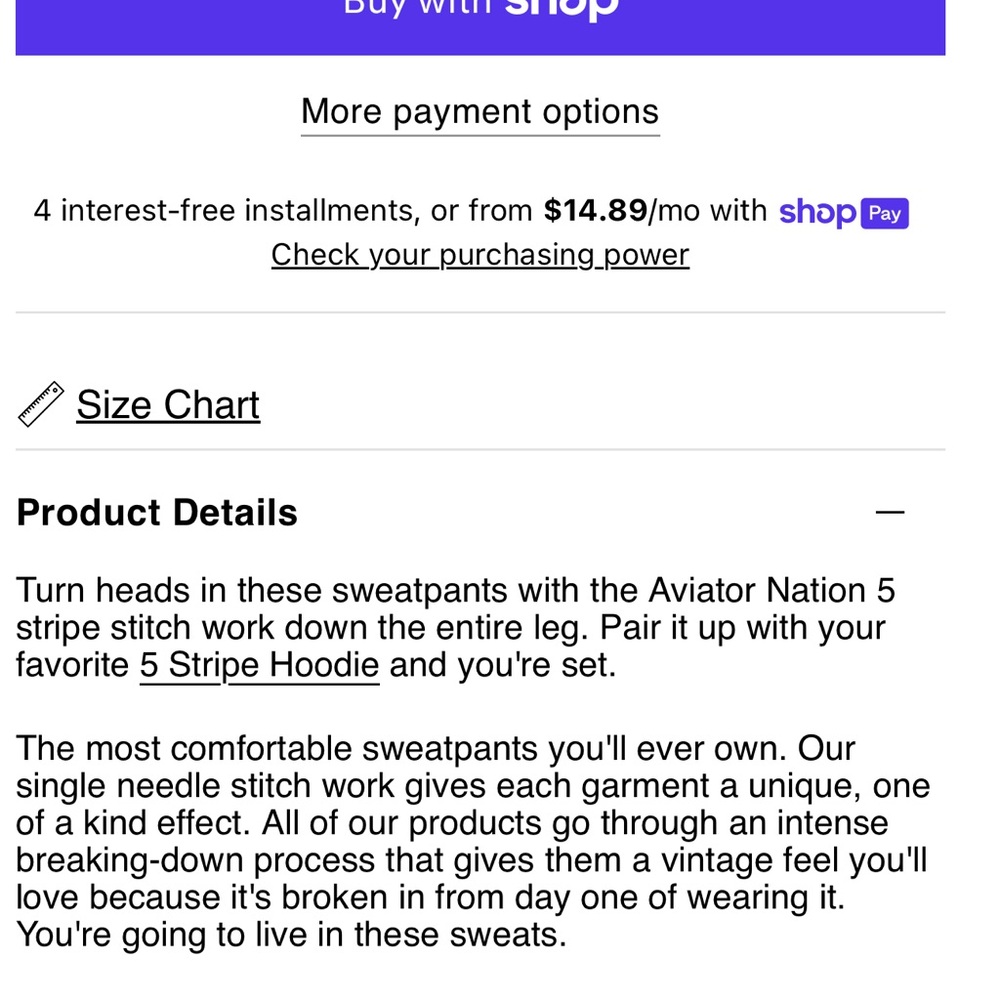Click the words 'Turn heads' in description

click(103, 590)
